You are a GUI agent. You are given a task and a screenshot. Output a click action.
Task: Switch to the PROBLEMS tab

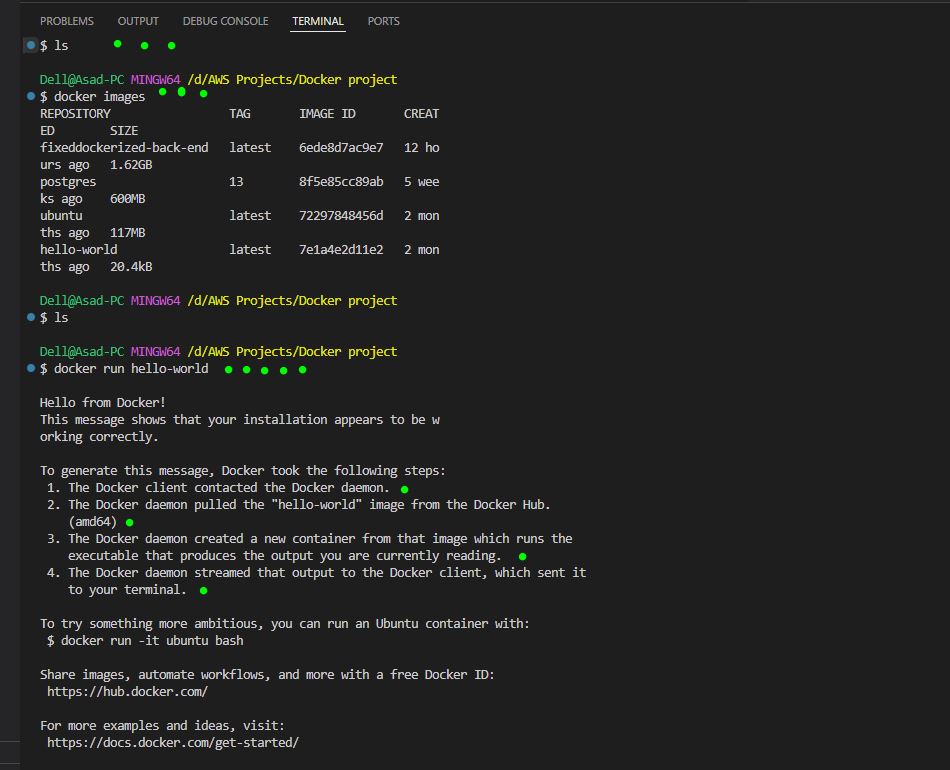(67, 21)
